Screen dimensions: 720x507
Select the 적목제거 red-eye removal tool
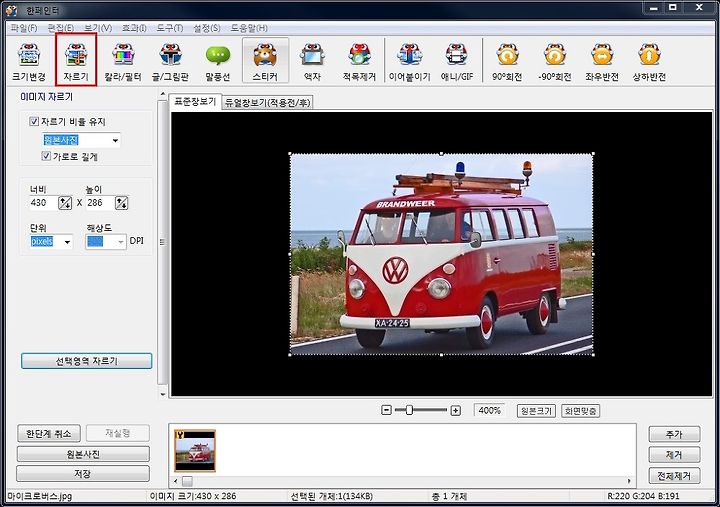(x=360, y=62)
